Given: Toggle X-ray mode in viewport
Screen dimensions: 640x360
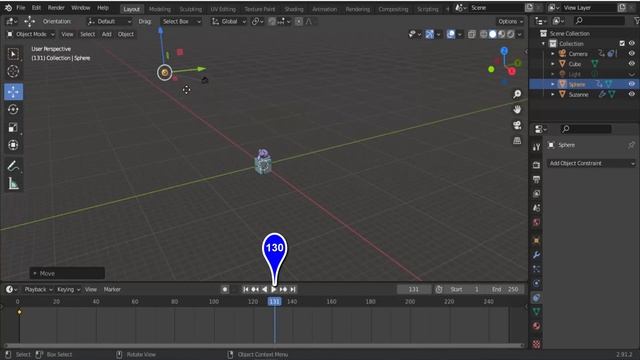Looking at the screenshot, I should [471, 34].
